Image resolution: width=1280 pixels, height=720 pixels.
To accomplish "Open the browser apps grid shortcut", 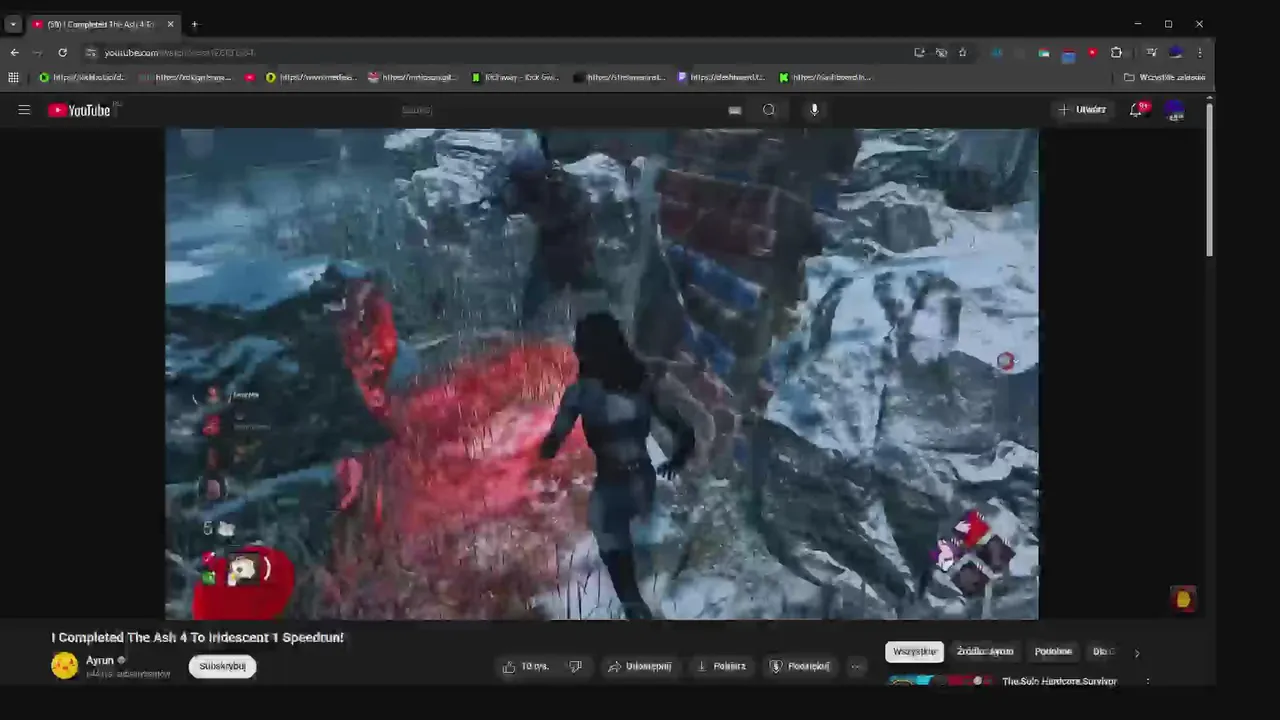I will (13, 77).
